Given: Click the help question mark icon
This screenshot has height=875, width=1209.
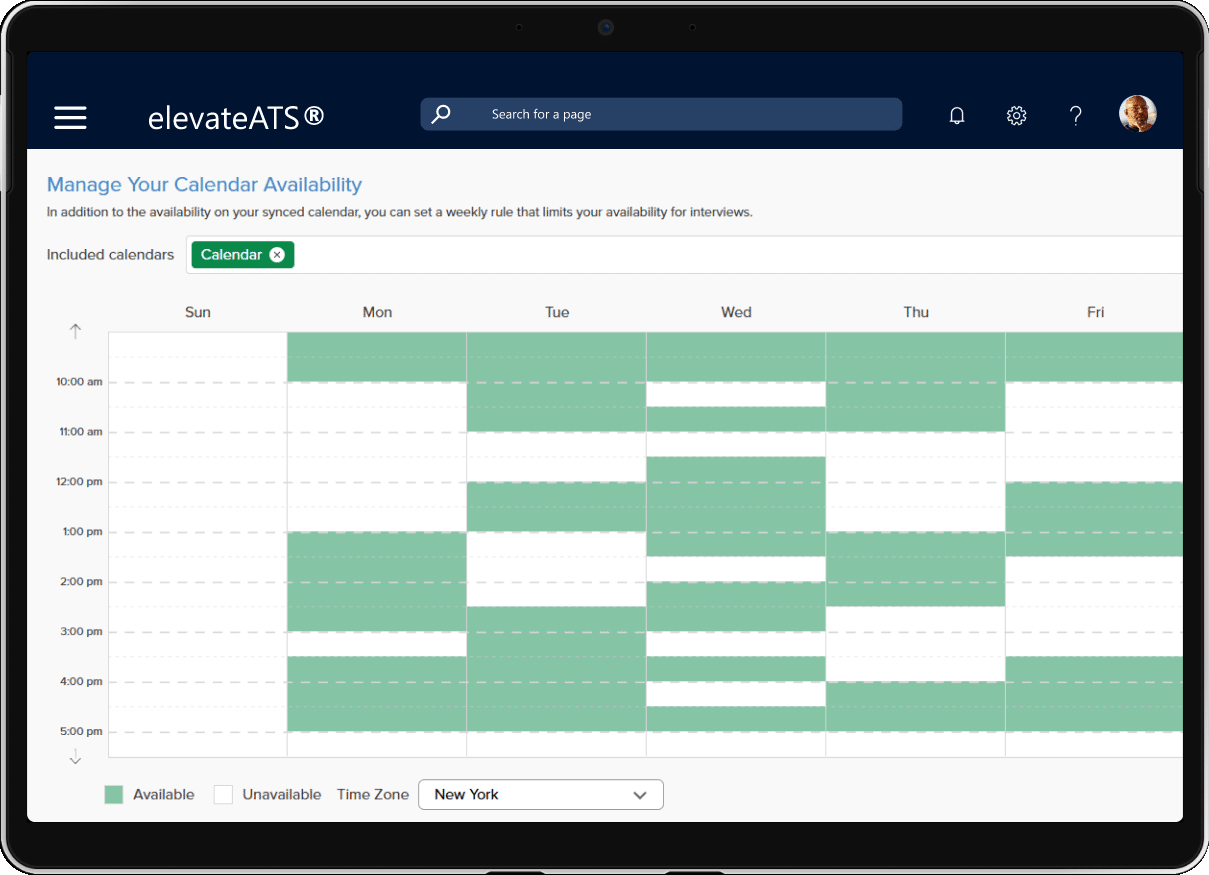Looking at the screenshot, I should click(x=1075, y=116).
